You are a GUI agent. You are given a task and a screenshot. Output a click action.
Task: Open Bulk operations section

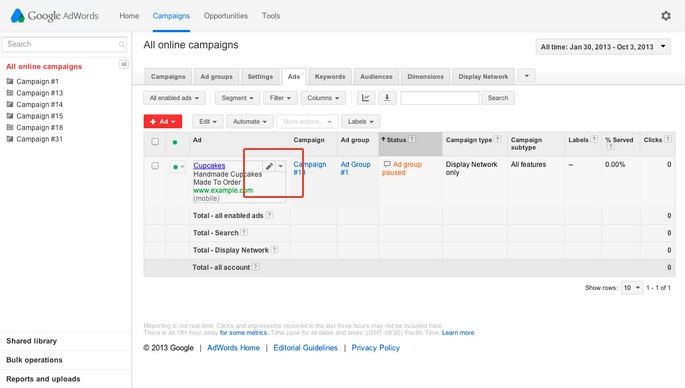[34, 360]
